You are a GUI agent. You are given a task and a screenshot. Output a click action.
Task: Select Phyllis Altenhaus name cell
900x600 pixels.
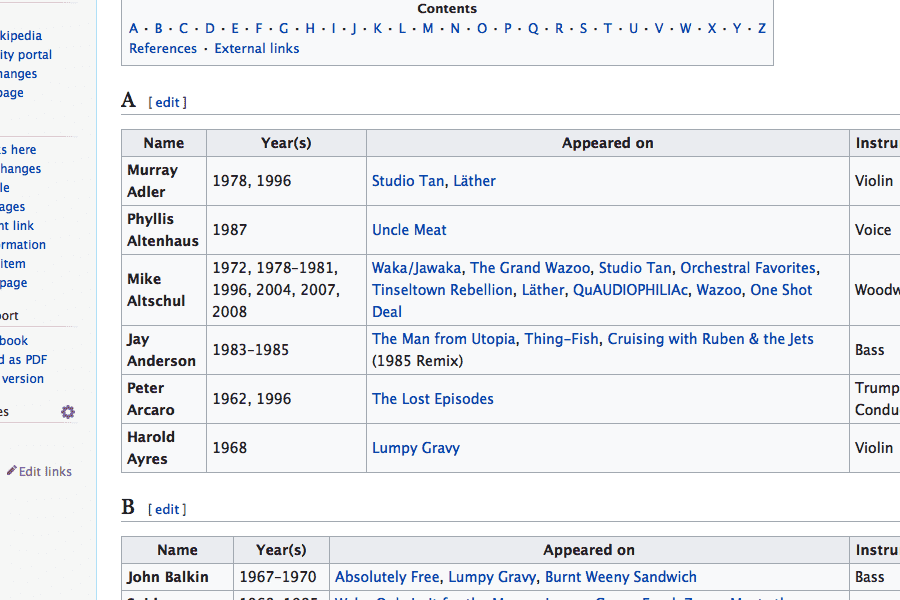[164, 230]
